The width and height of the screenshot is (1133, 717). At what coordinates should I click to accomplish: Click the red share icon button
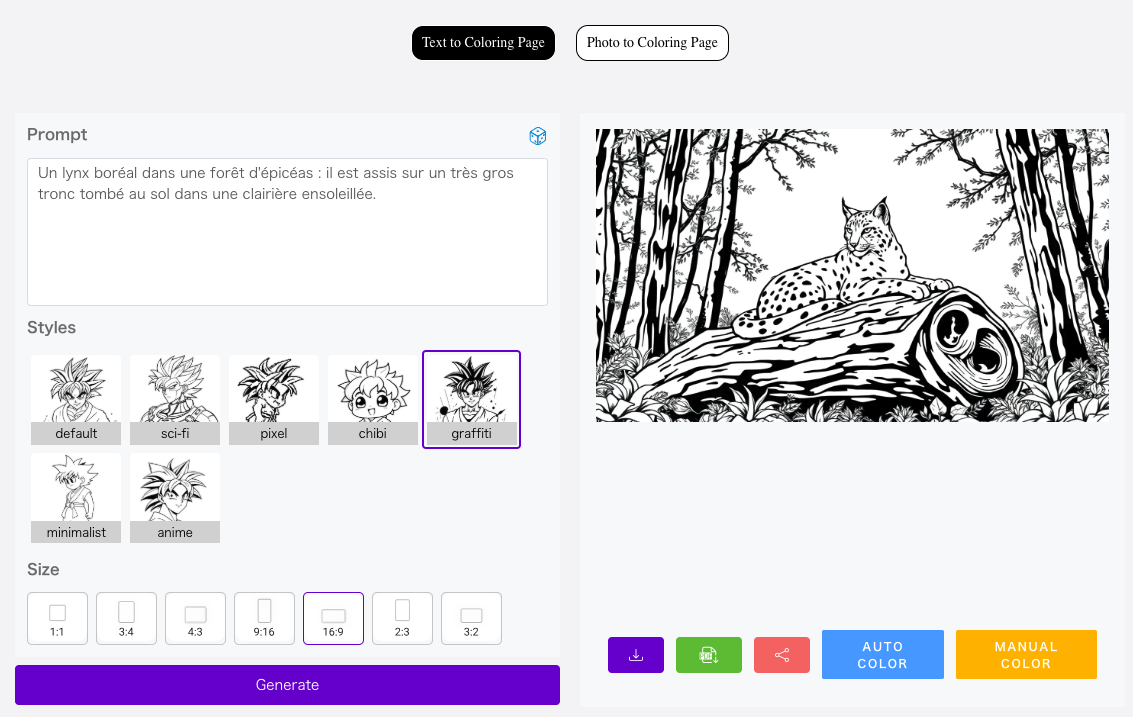point(782,655)
